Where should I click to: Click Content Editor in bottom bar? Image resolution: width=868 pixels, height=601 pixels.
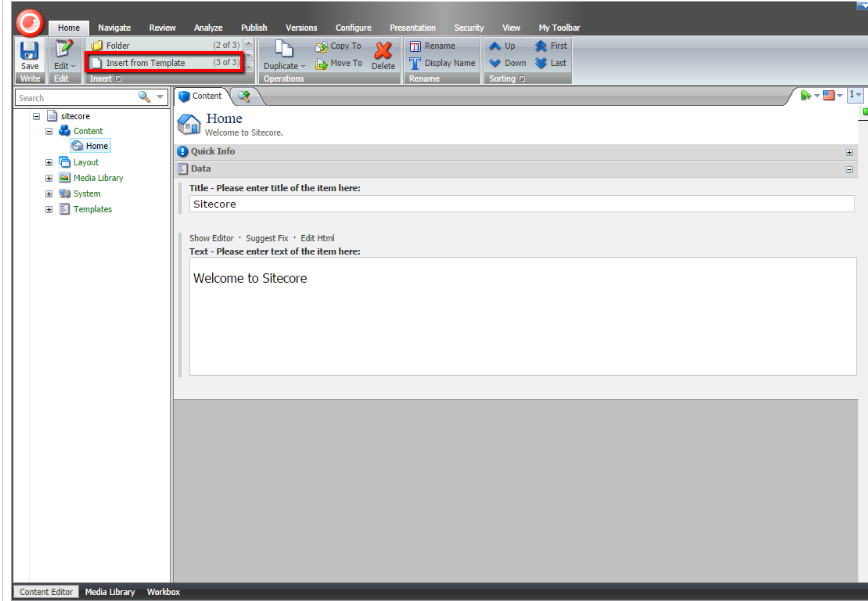[46, 592]
